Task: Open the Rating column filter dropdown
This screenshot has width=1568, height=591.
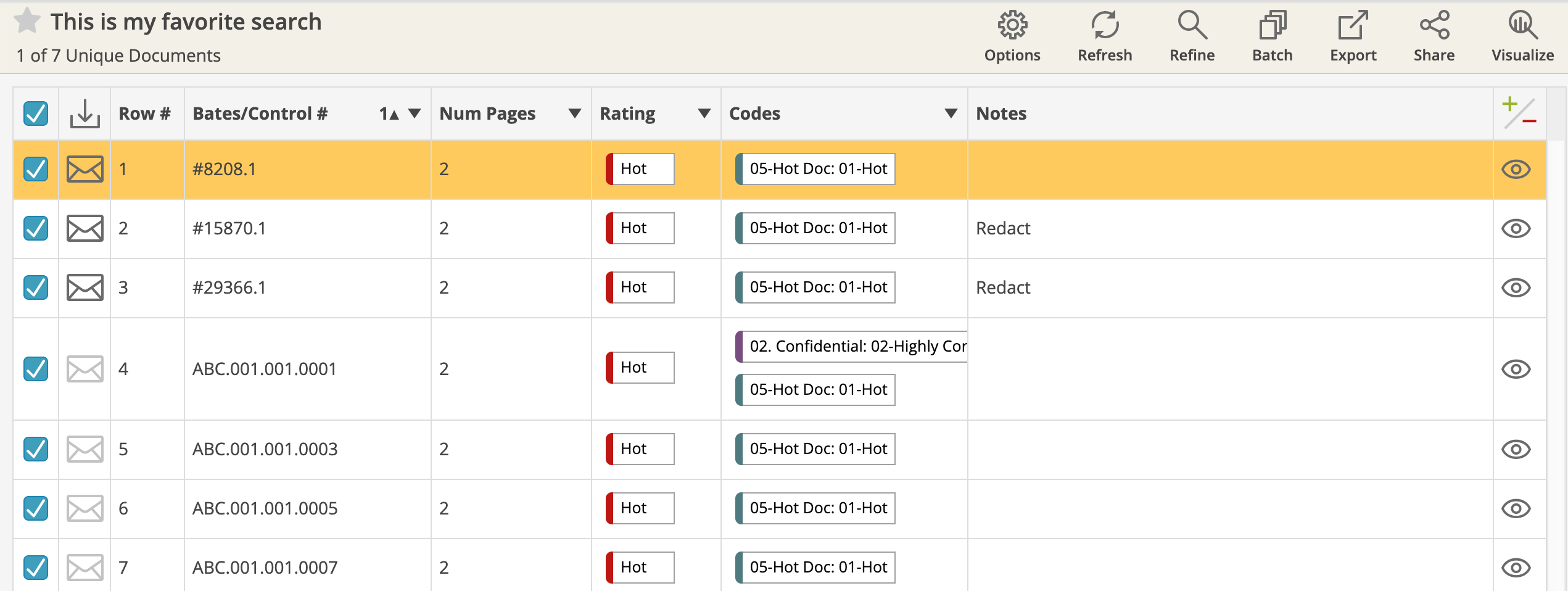Action: pyautogui.click(x=703, y=113)
